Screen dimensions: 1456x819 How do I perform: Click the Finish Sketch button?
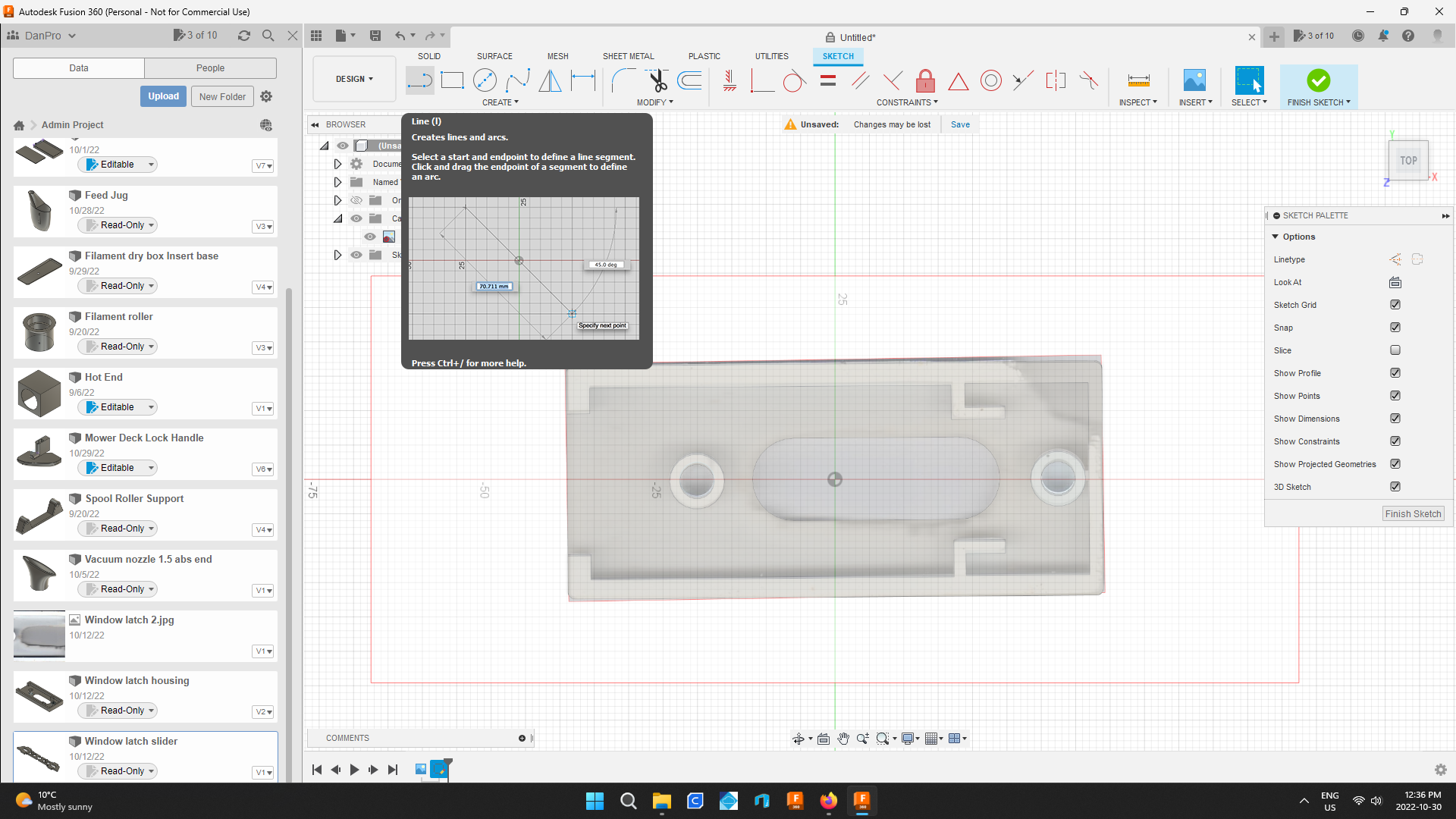click(x=1412, y=513)
